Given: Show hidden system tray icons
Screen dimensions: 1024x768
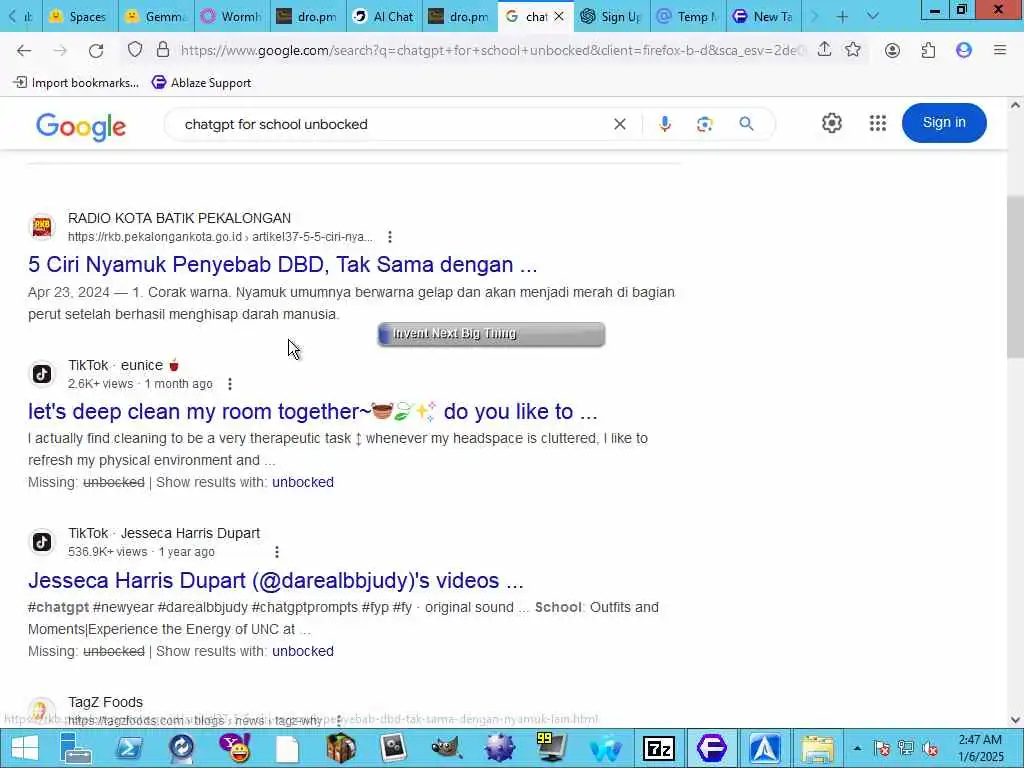Looking at the screenshot, I should click(857, 748).
